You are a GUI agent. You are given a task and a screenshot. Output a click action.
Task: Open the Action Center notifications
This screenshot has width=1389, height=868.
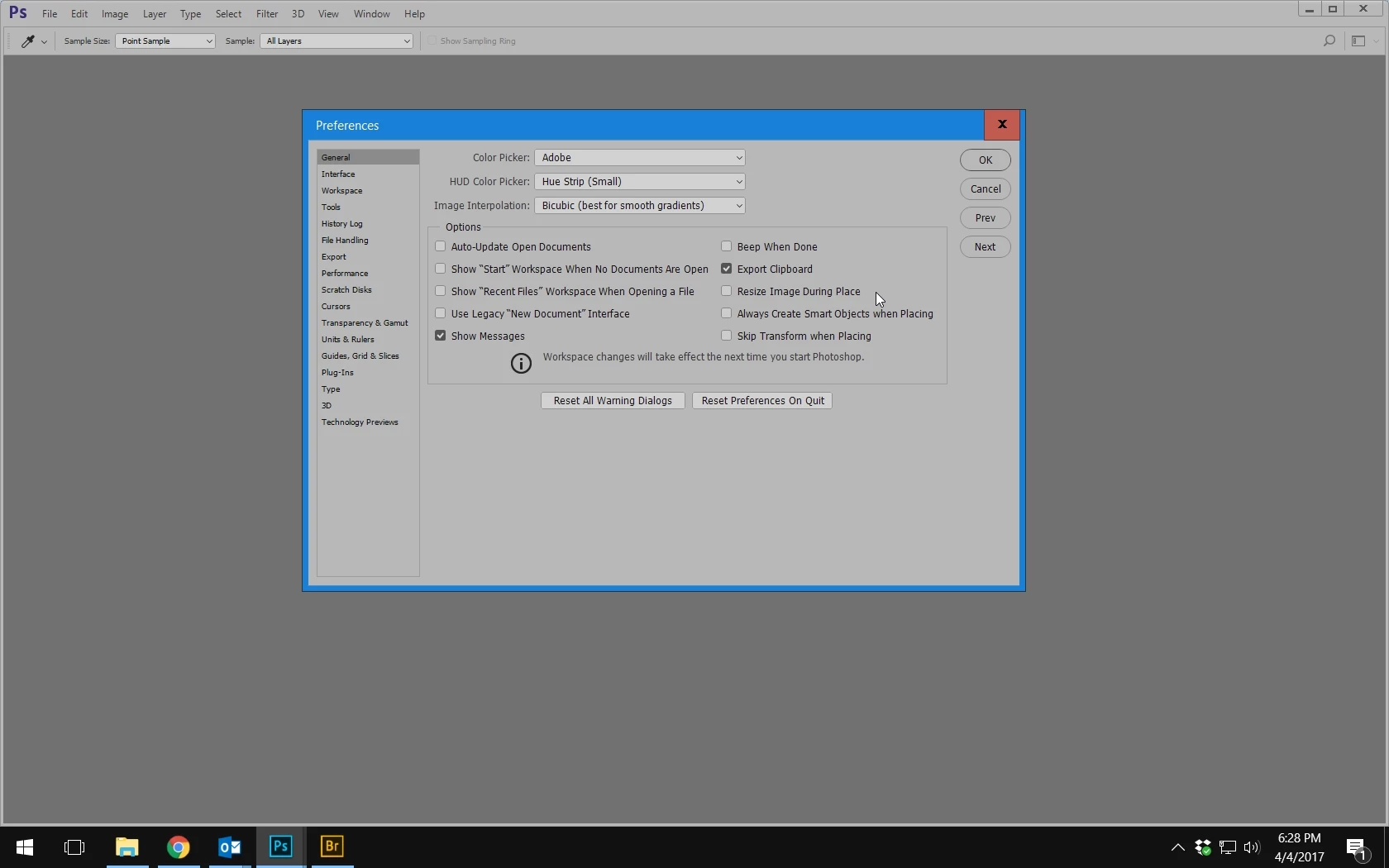click(1357, 848)
